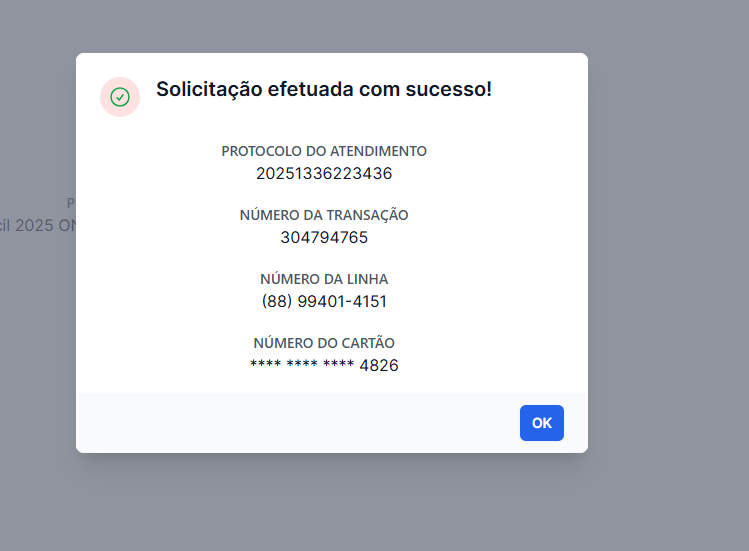Click the partially hidden "P" text behind the dialog
749x551 pixels.
click(71, 203)
